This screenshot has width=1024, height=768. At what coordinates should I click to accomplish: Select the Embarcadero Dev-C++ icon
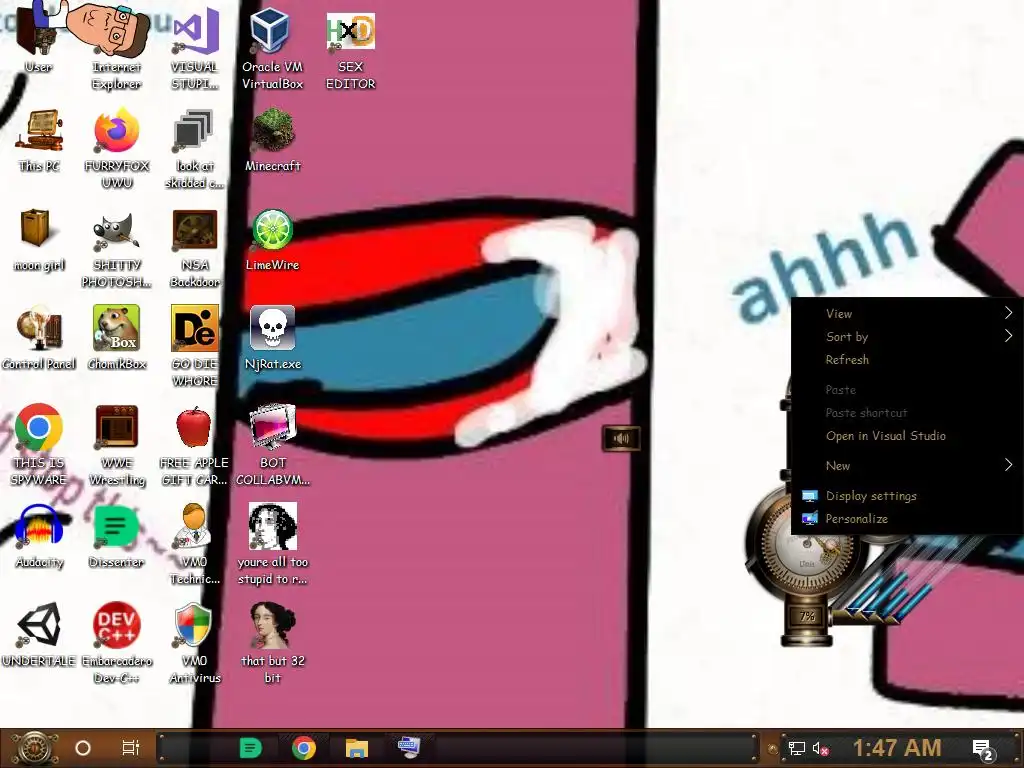[x=116, y=643]
